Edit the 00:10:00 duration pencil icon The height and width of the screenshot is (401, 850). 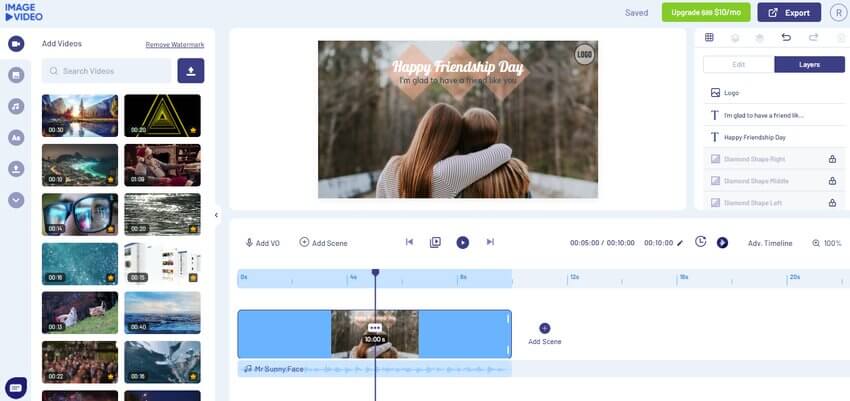[x=680, y=243]
